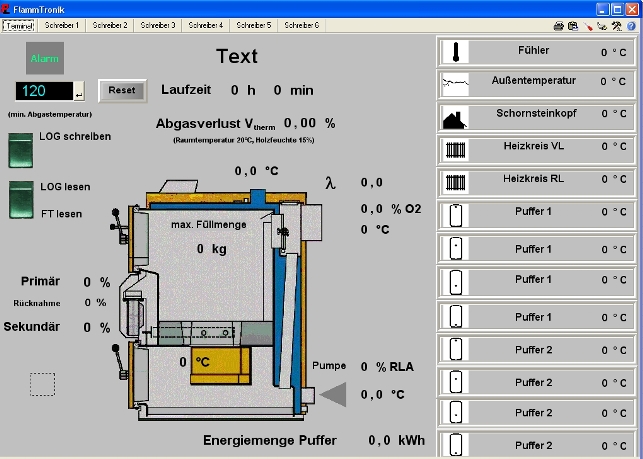The image size is (643, 459).
Task: Open the Schreiber 3 tab
Action: click(x=158, y=25)
